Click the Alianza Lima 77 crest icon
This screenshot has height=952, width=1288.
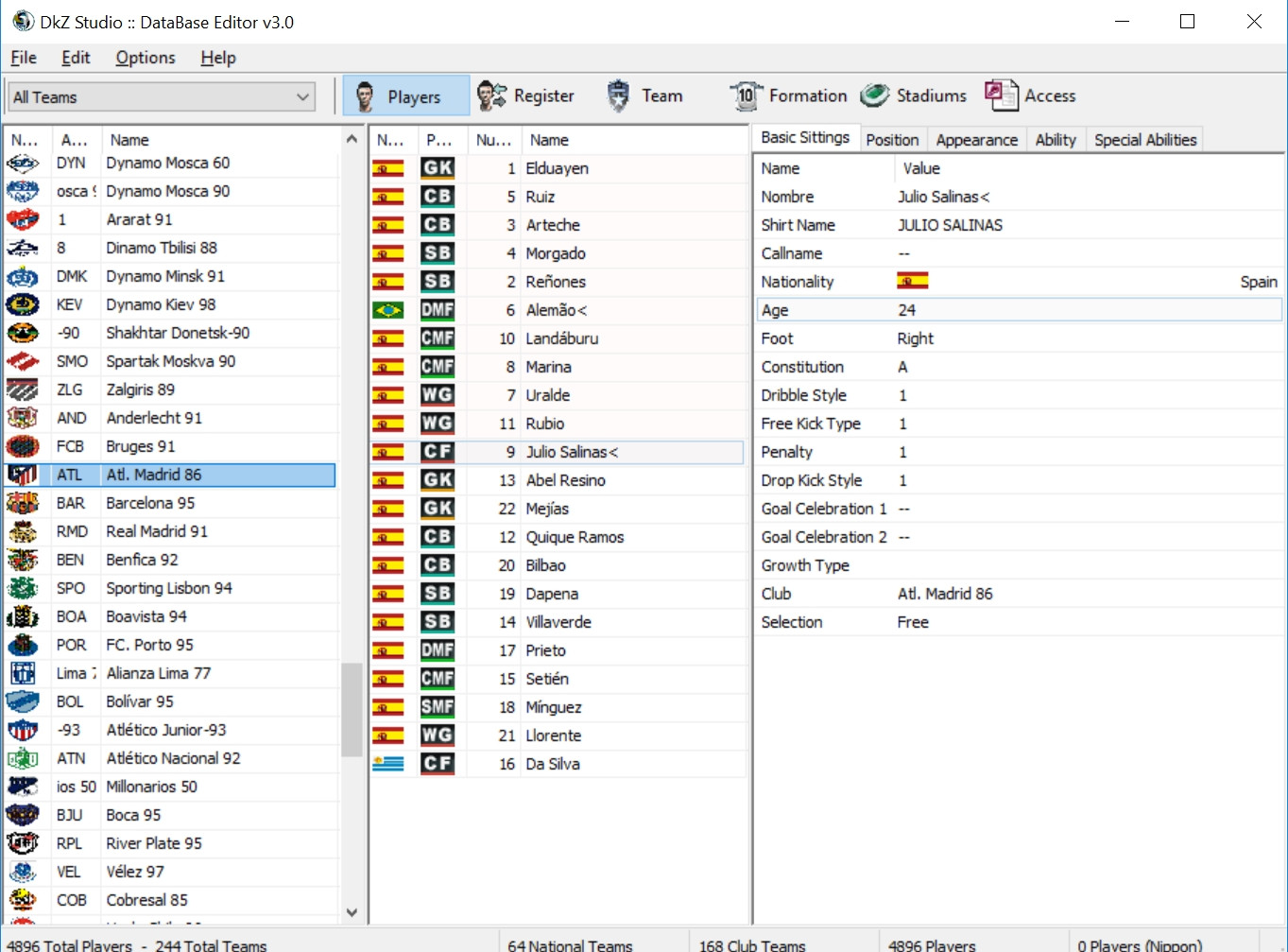tap(23, 673)
